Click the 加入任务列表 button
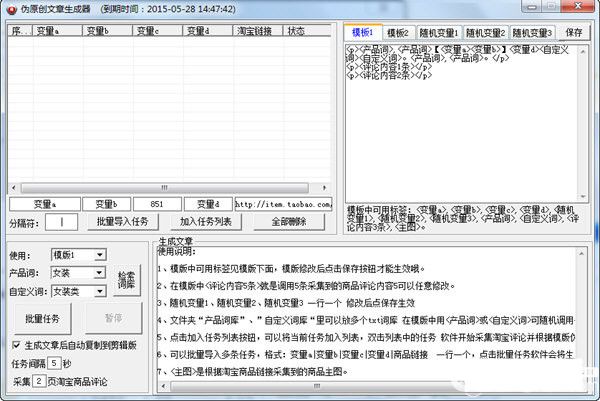This screenshot has height=401, width=600. pos(206,222)
